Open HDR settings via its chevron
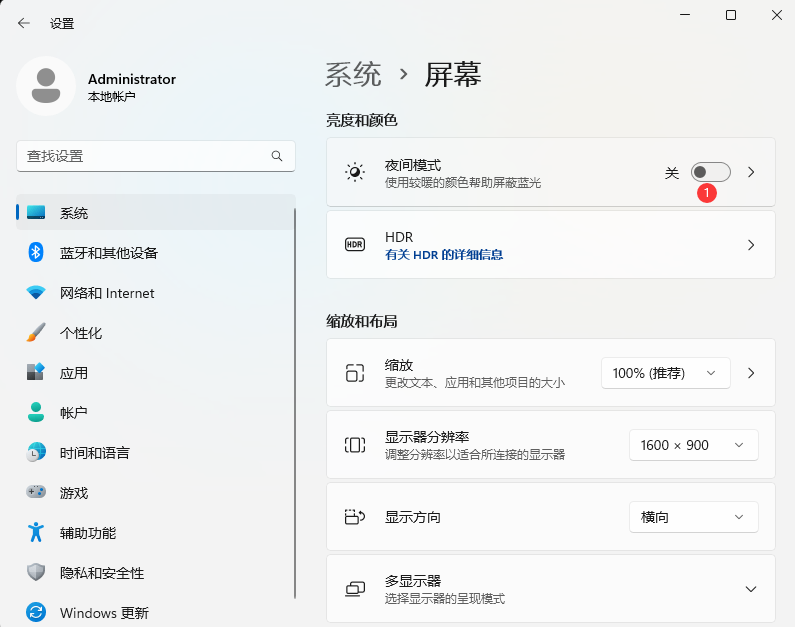Screen dimensions: 795x627 coord(751,245)
